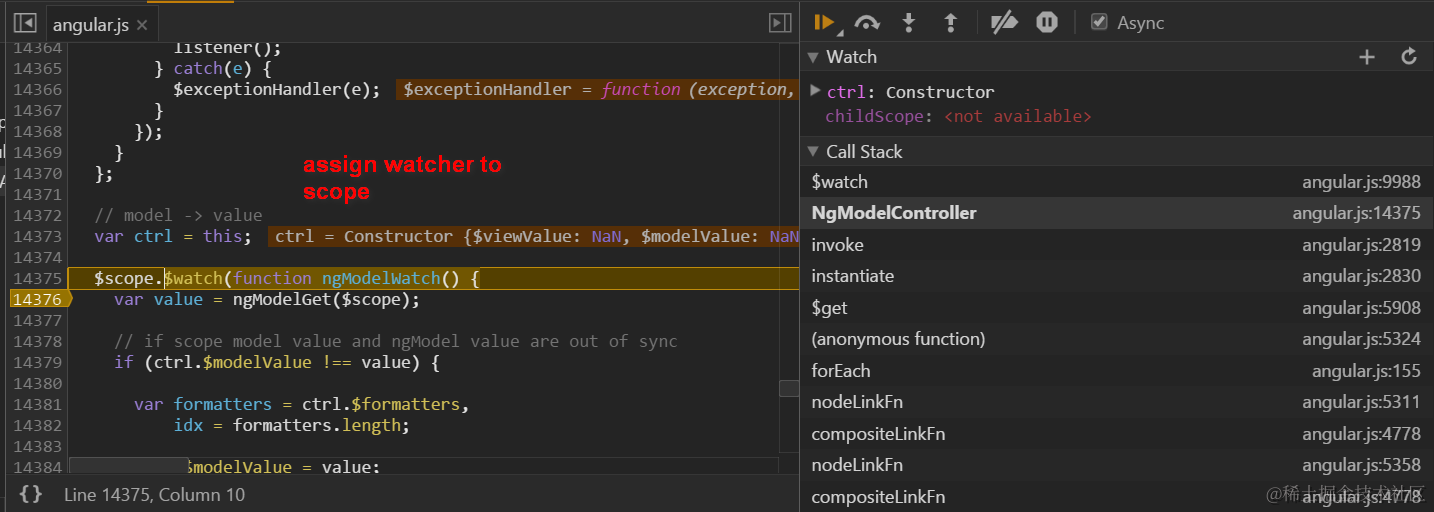1434x512 pixels.
Task: Step into next function call
Action: 909,22
